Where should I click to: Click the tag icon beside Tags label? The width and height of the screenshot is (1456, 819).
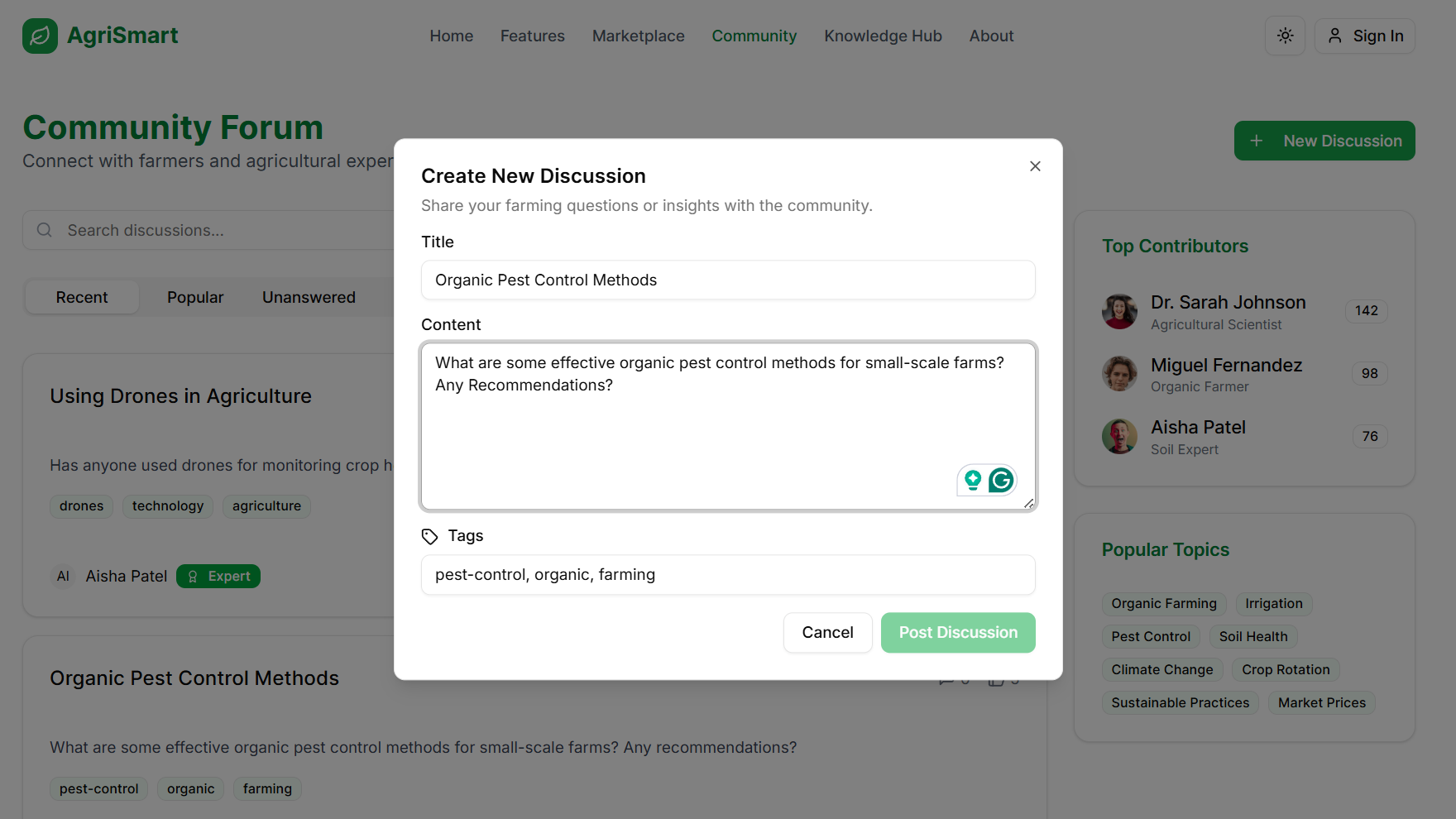point(429,537)
